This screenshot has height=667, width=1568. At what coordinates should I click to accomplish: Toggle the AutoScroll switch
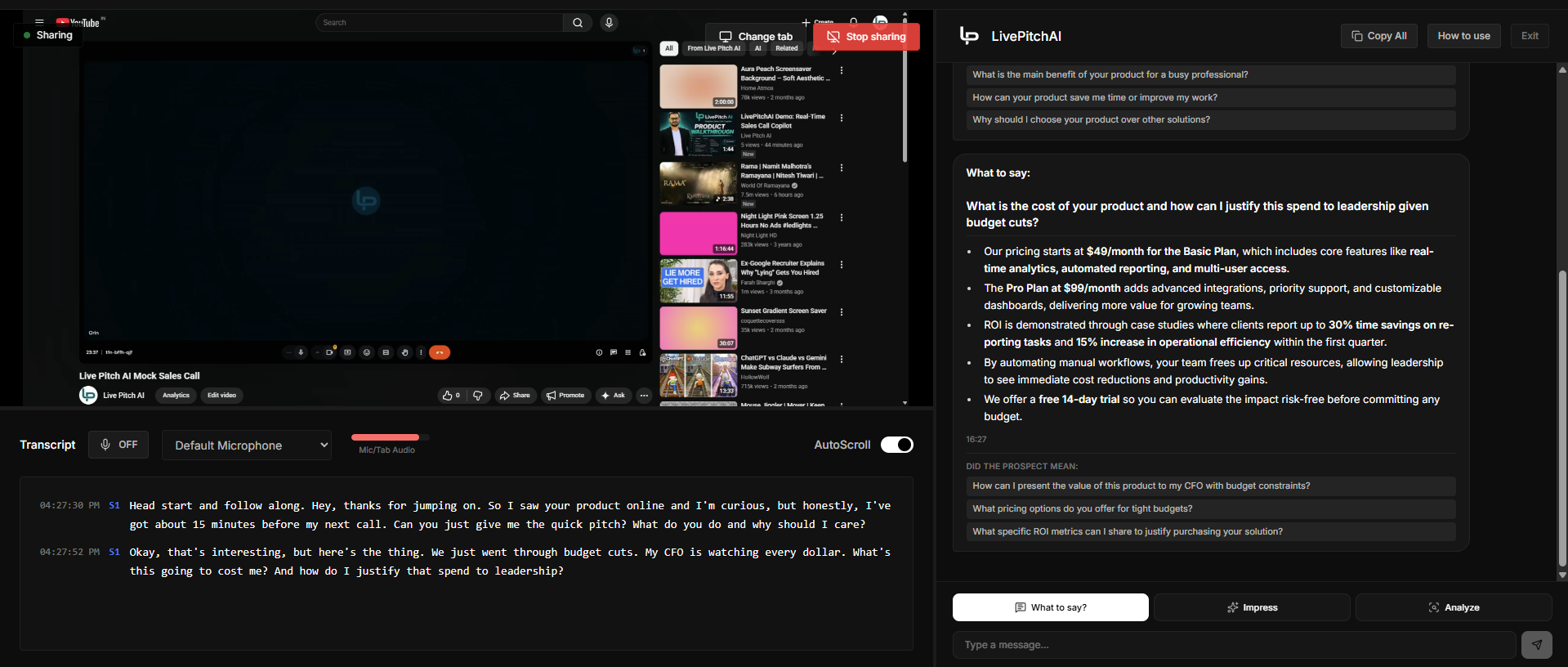[x=896, y=445]
